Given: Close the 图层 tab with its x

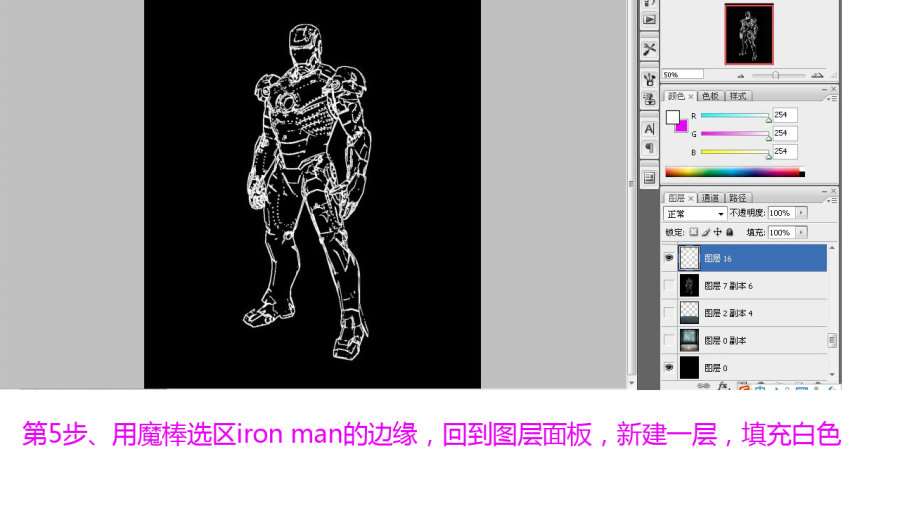Looking at the screenshot, I should tap(690, 198).
